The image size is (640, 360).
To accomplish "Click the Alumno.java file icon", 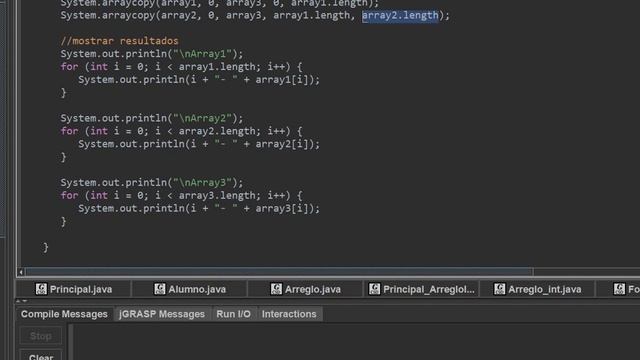I will 160,289.
